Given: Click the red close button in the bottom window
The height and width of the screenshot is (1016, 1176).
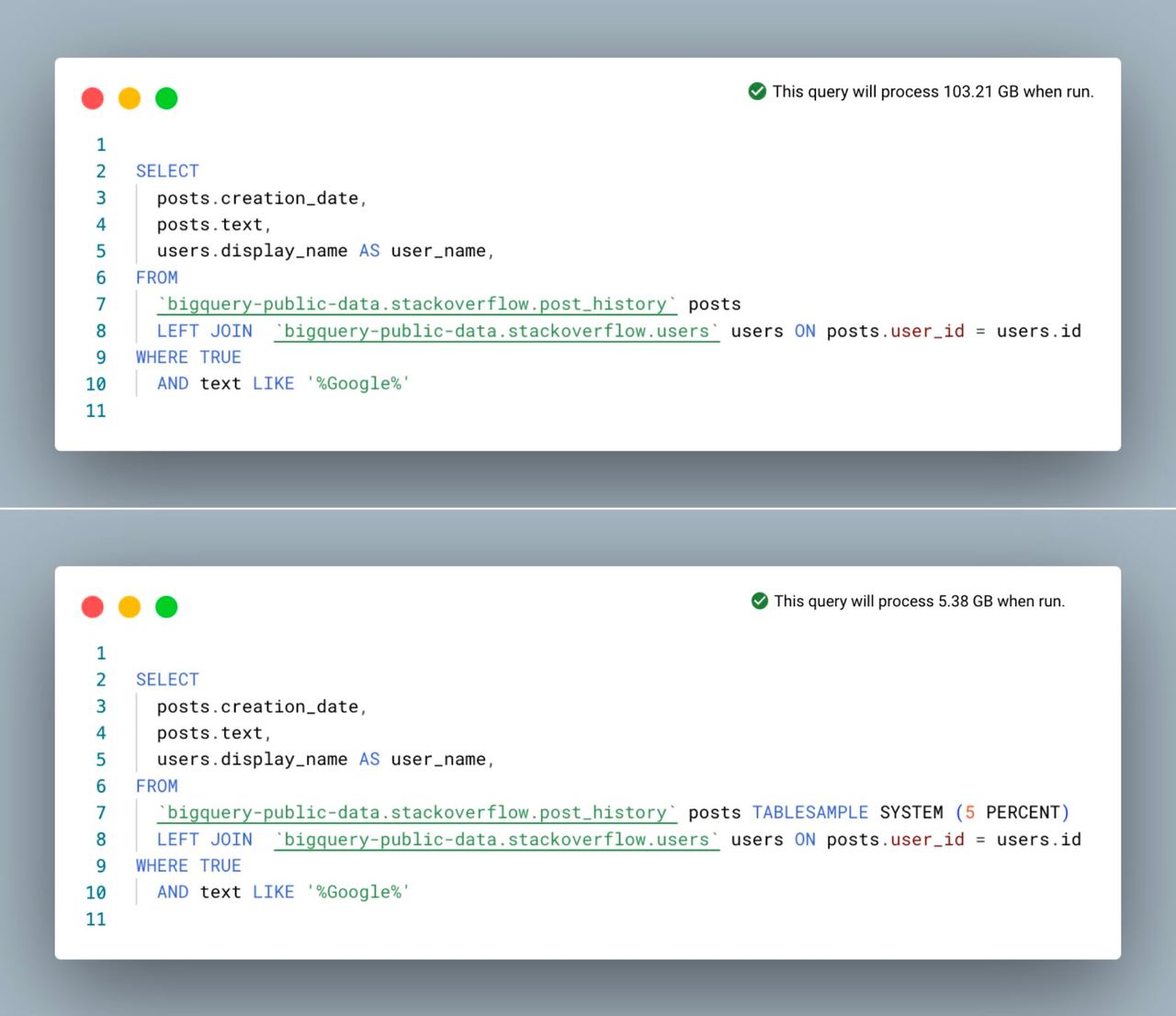Looking at the screenshot, I should (x=93, y=607).
